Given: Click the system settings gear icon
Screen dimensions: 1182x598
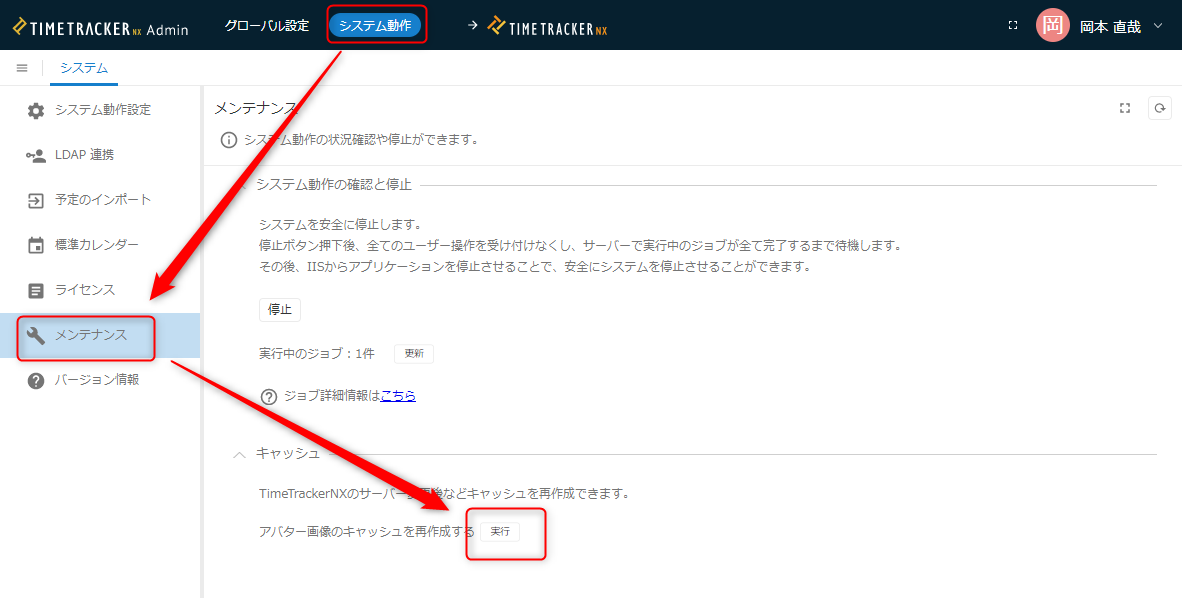Looking at the screenshot, I should pyautogui.click(x=36, y=111).
